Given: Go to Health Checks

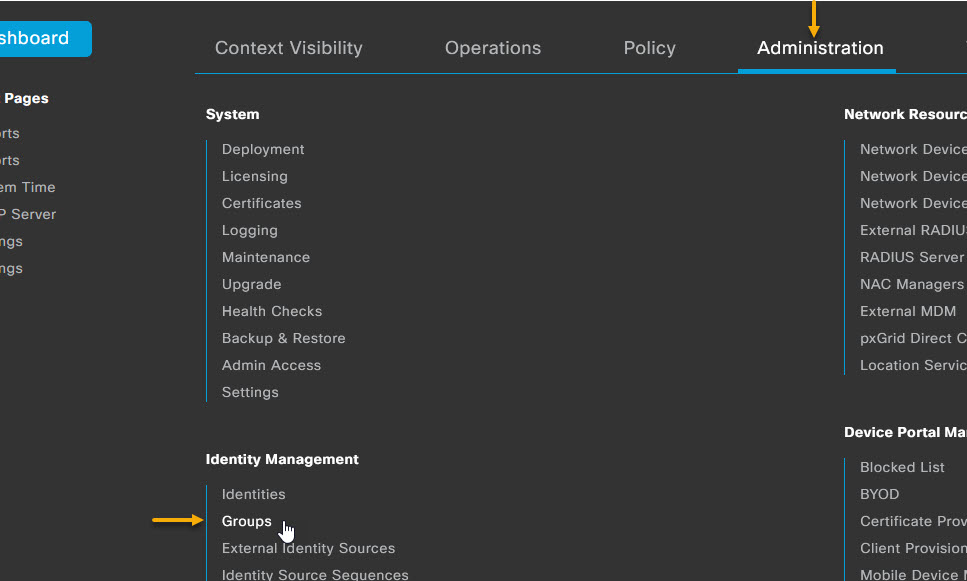Looking at the screenshot, I should pyautogui.click(x=272, y=311).
